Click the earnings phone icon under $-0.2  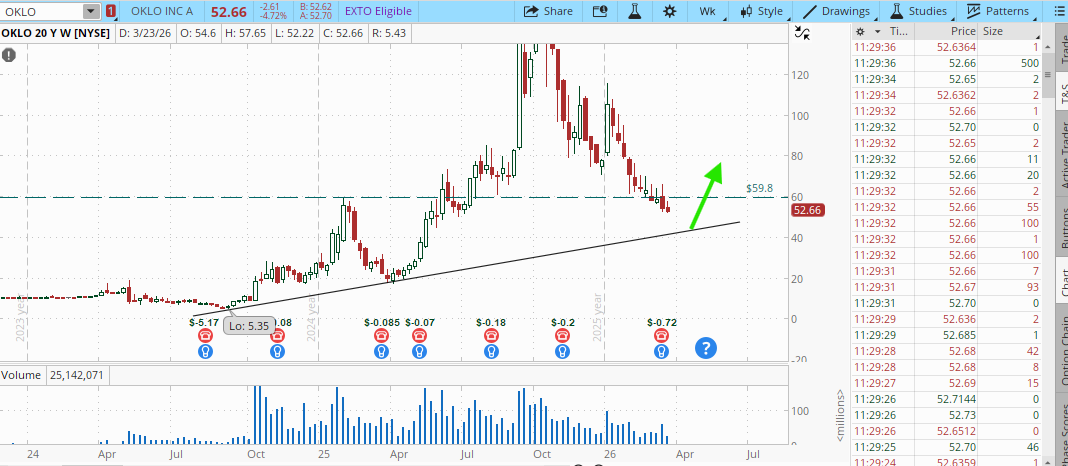tap(562, 336)
